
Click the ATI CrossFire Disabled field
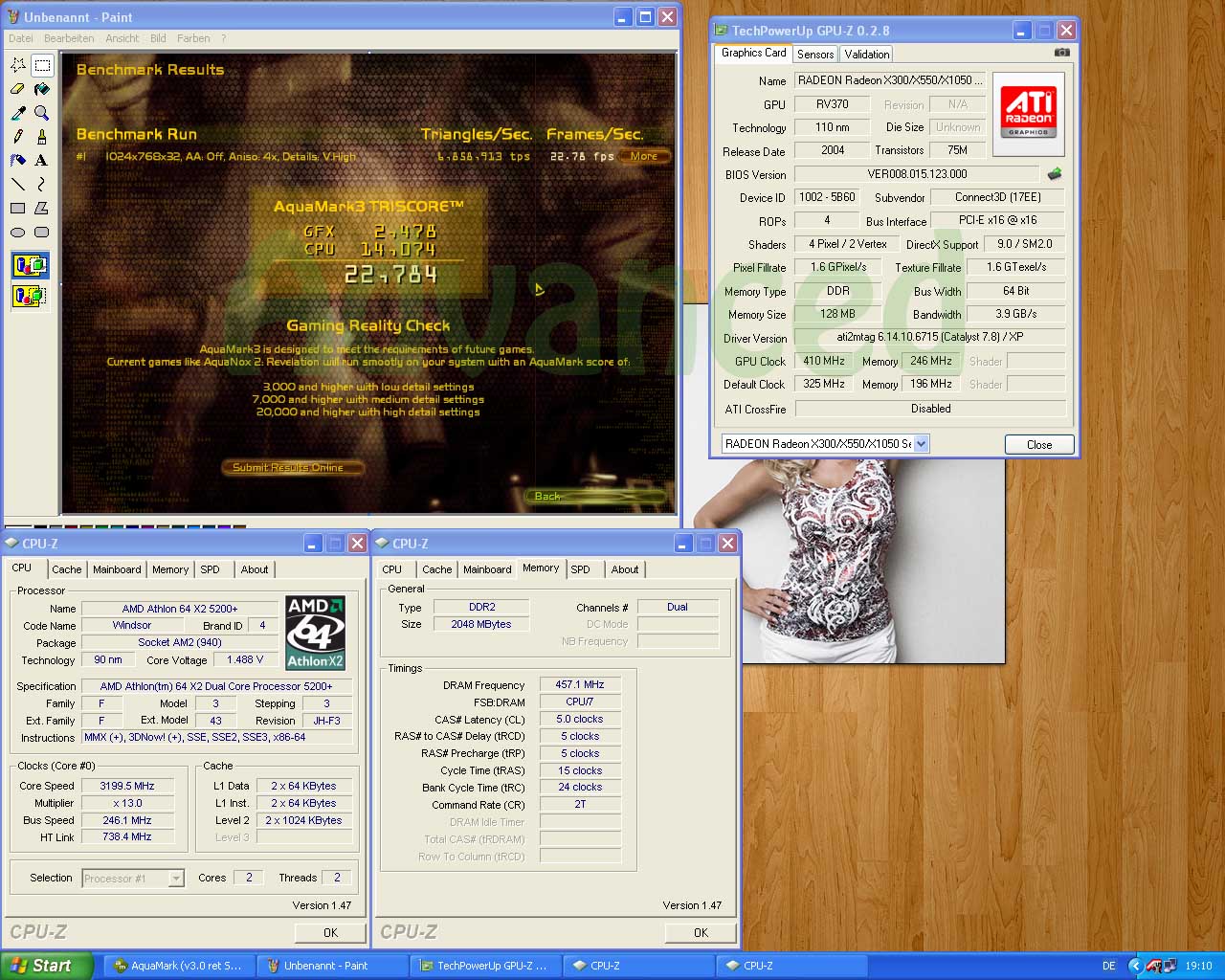930,408
